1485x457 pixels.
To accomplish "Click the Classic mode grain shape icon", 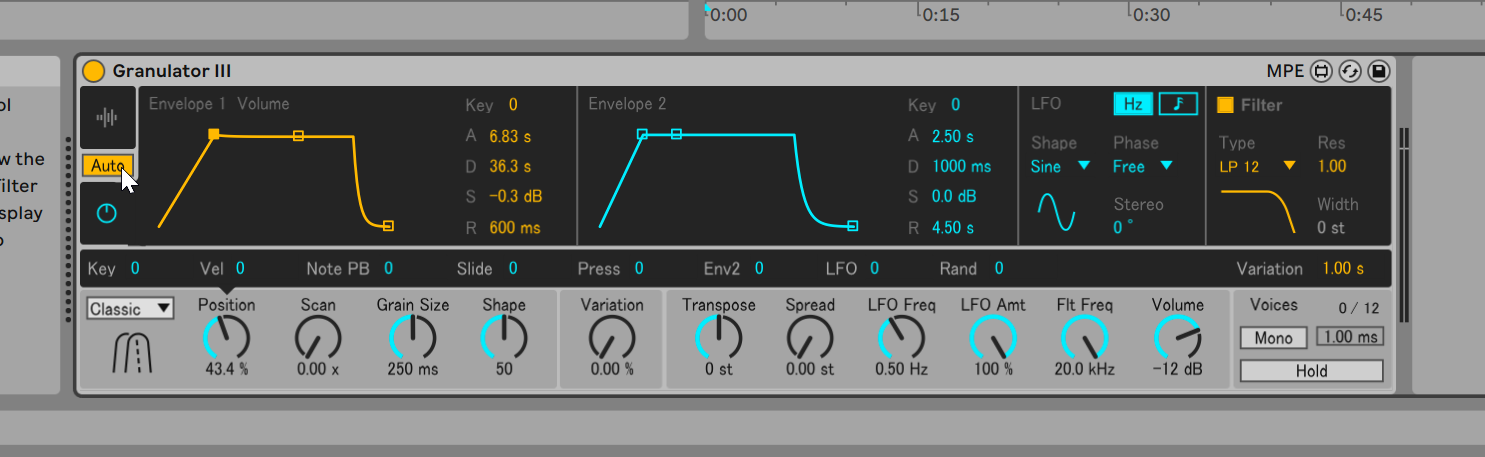I will tap(130, 353).
